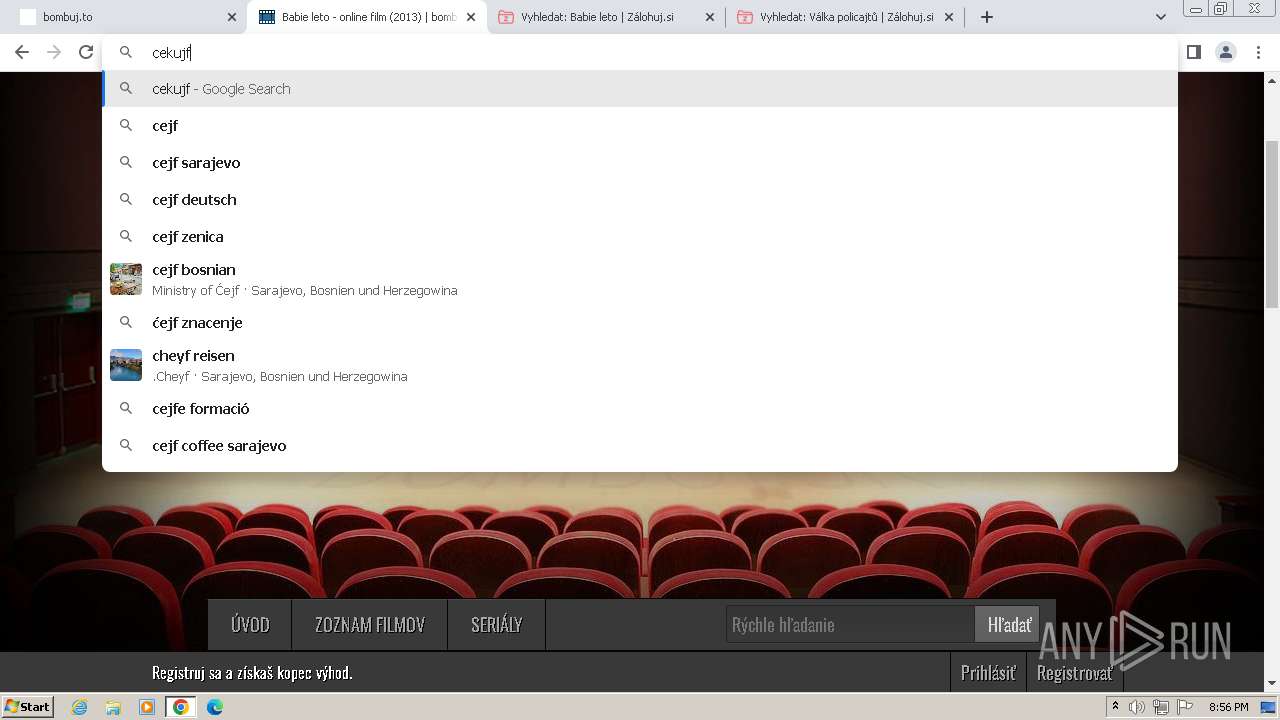Open ZOZNAM FILMOV list
Image resolution: width=1280 pixels, height=720 pixels.
point(370,625)
